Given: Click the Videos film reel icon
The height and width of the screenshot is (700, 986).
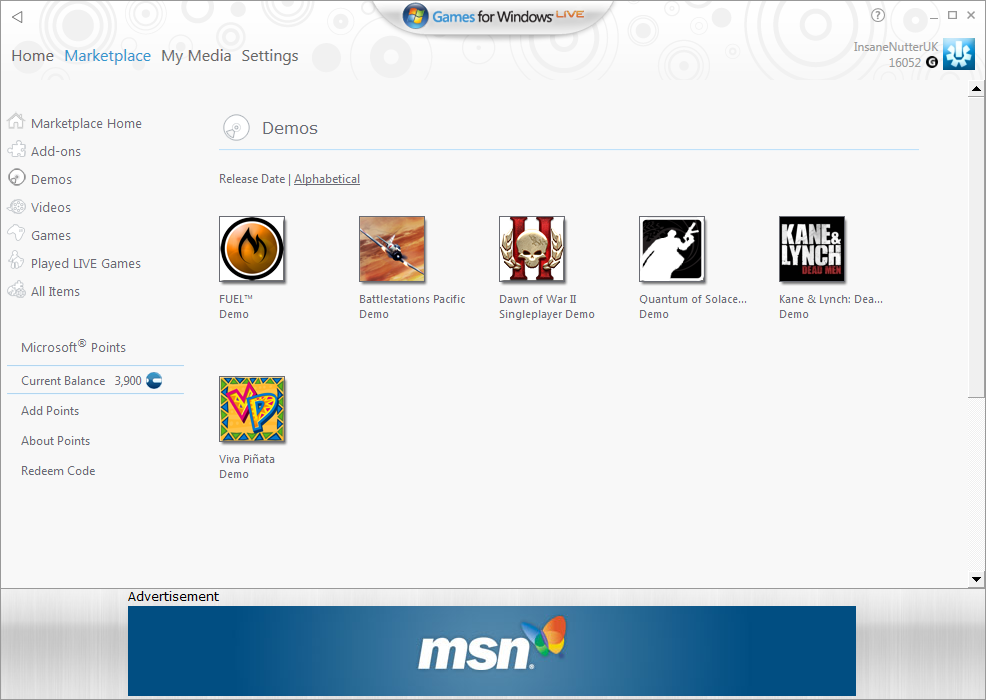Looking at the screenshot, I should [x=16, y=206].
